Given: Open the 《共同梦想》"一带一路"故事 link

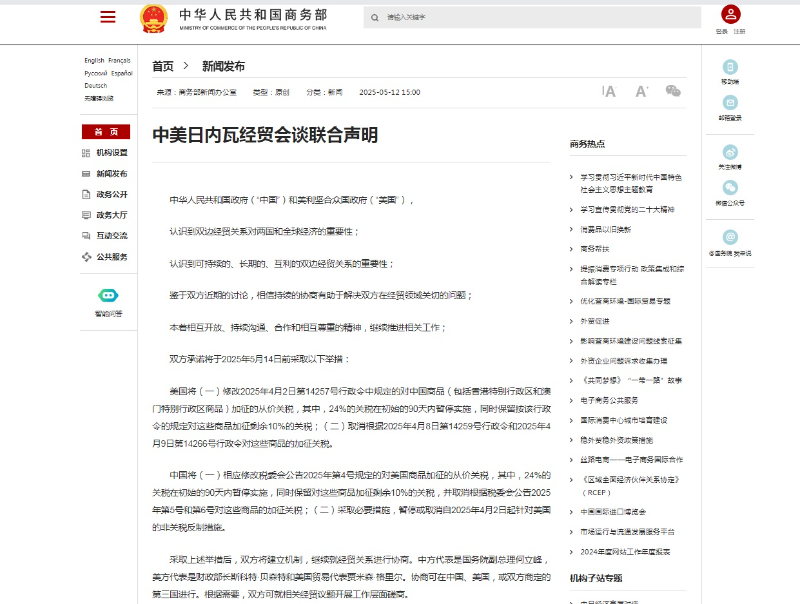Looking at the screenshot, I should coord(631,381).
